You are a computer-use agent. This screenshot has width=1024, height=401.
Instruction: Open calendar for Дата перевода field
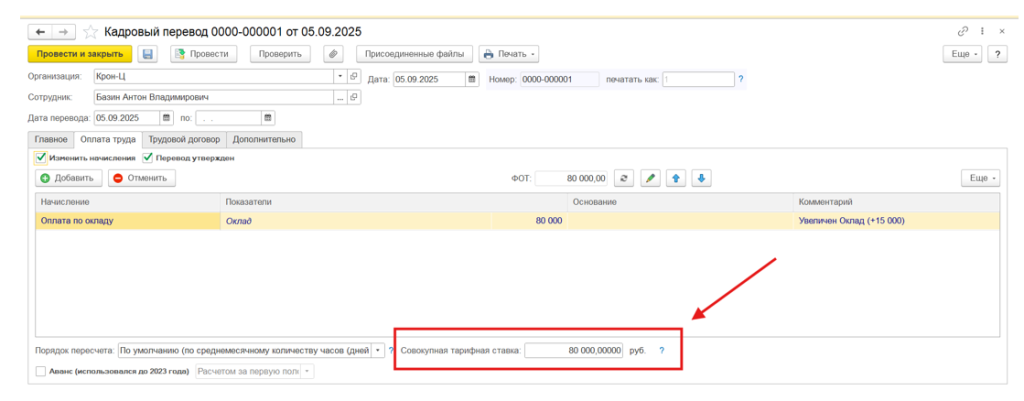point(166,118)
